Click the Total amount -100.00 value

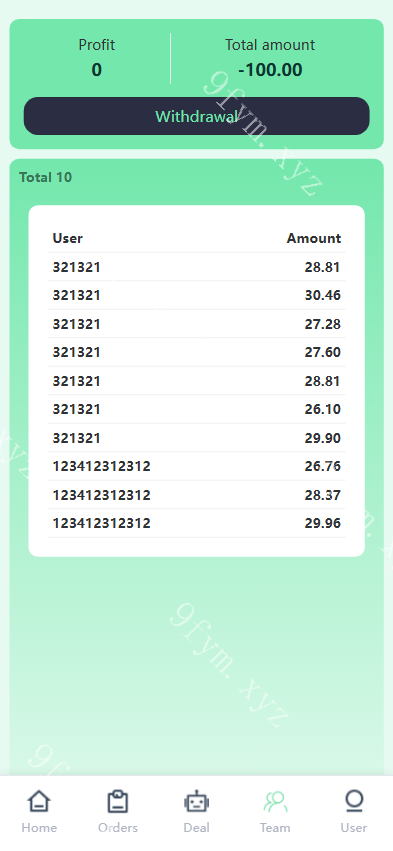pyautogui.click(x=270, y=70)
